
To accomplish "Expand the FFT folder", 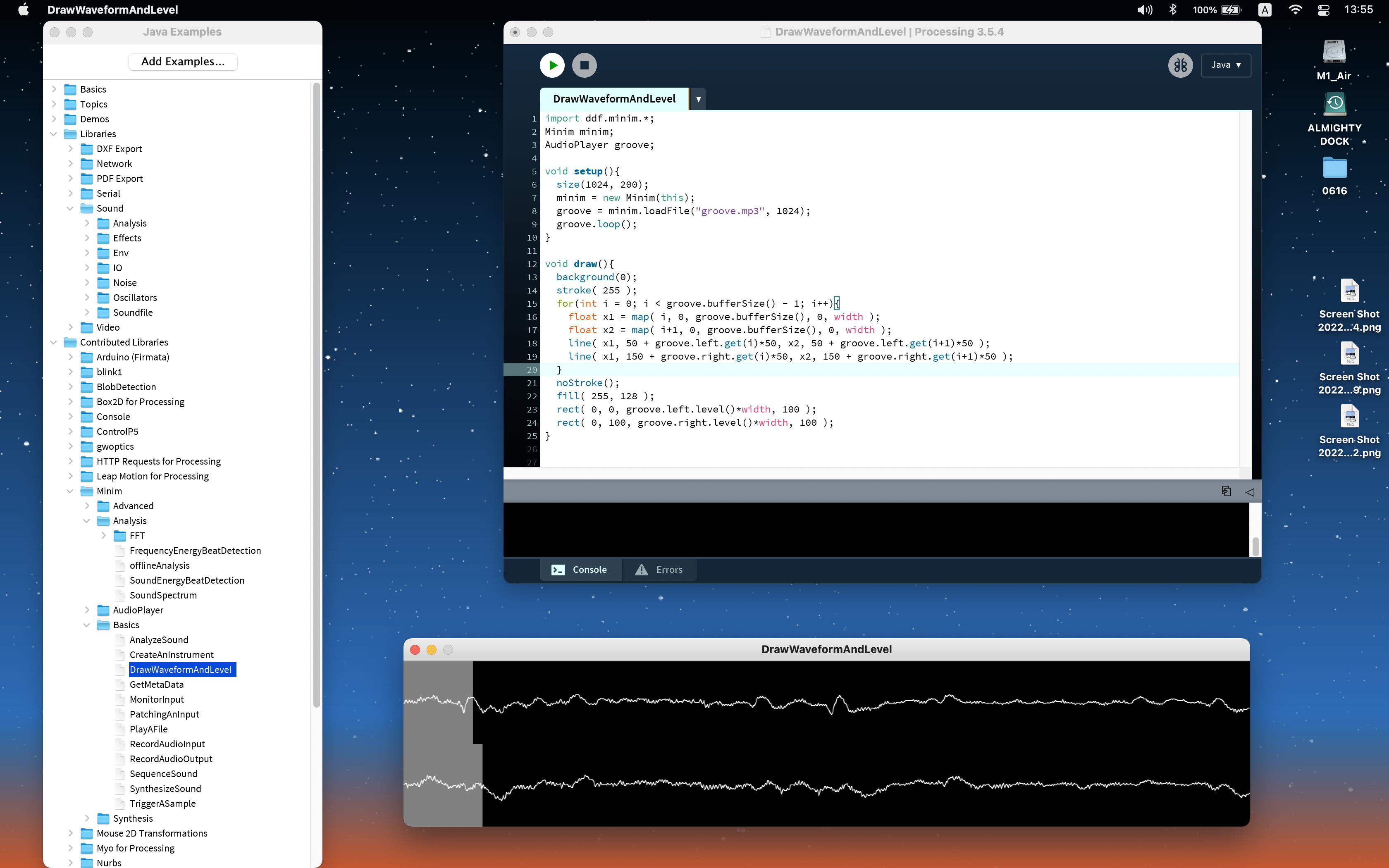I will tap(103, 536).
